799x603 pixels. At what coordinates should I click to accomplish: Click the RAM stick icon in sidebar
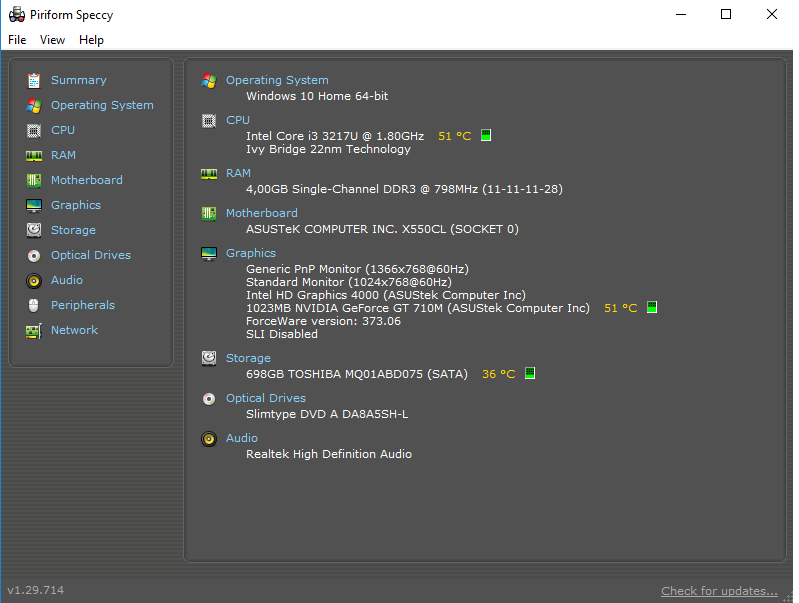[34, 155]
